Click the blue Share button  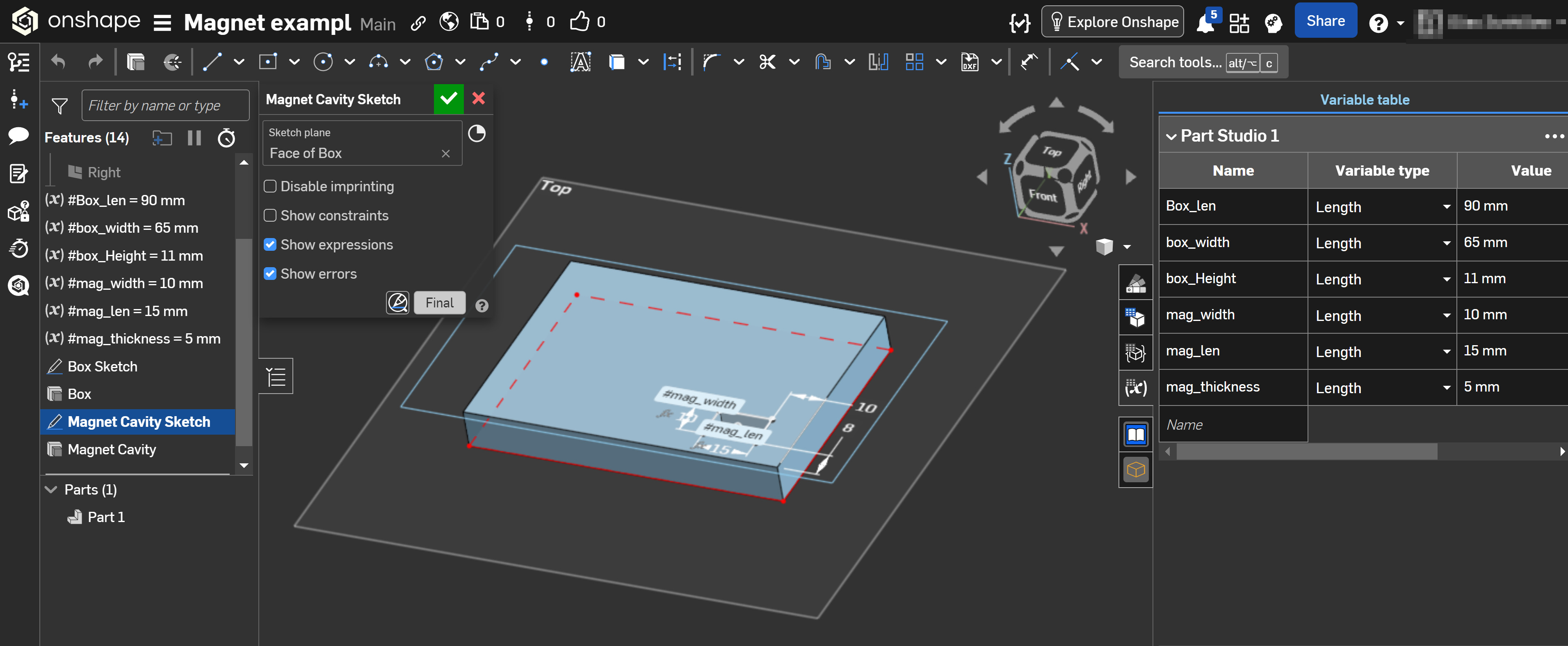pyautogui.click(x=1325, y=21)
